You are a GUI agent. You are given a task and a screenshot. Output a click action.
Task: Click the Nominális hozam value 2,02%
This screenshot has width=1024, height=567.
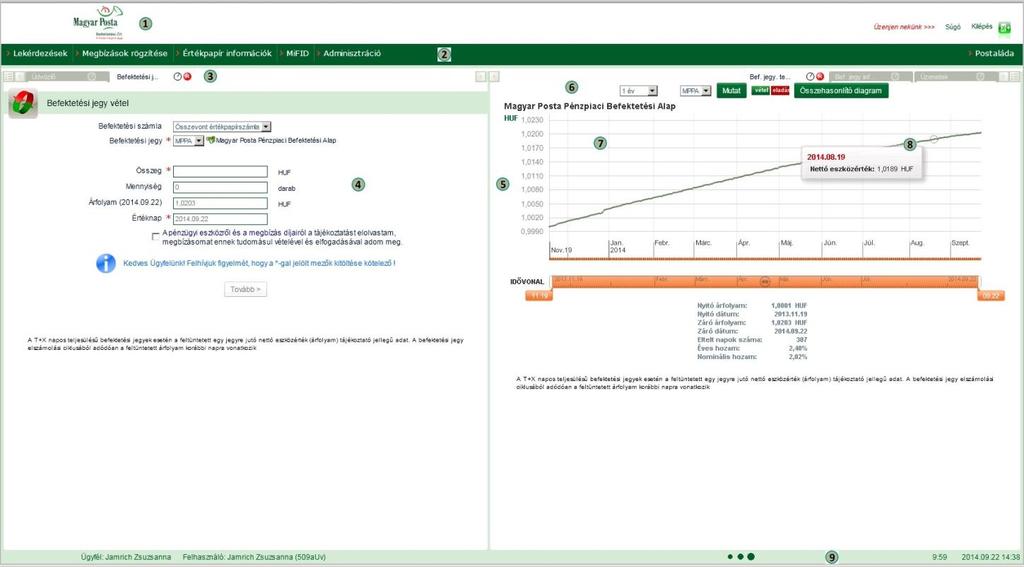coord(797,357)
